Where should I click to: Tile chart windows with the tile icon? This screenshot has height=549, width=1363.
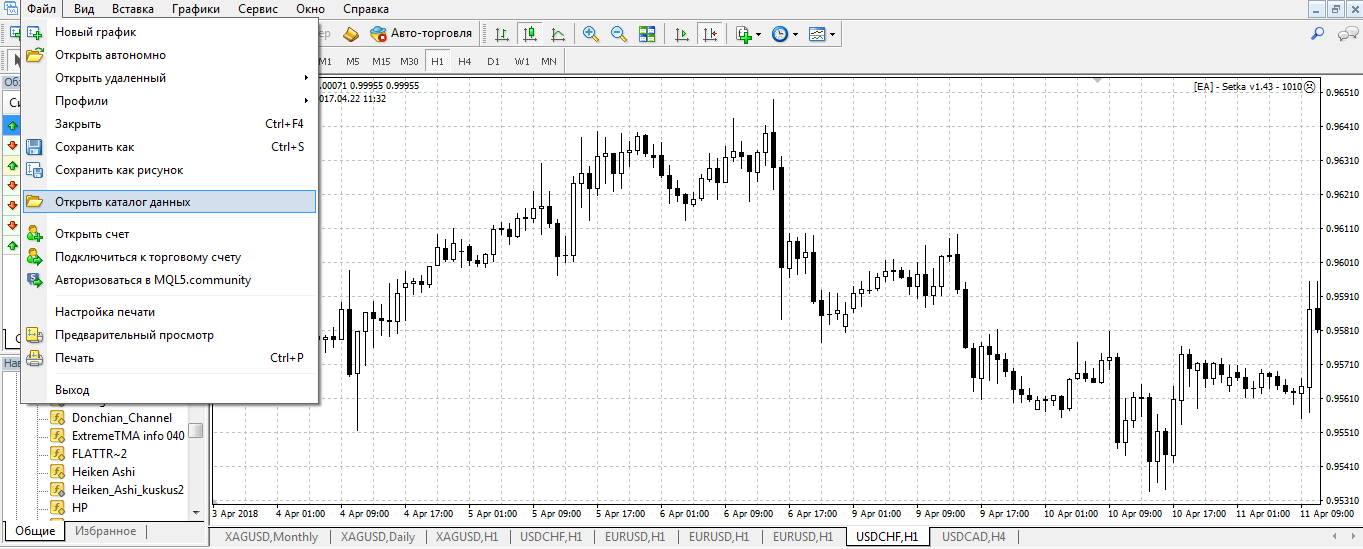click(647, 34)
